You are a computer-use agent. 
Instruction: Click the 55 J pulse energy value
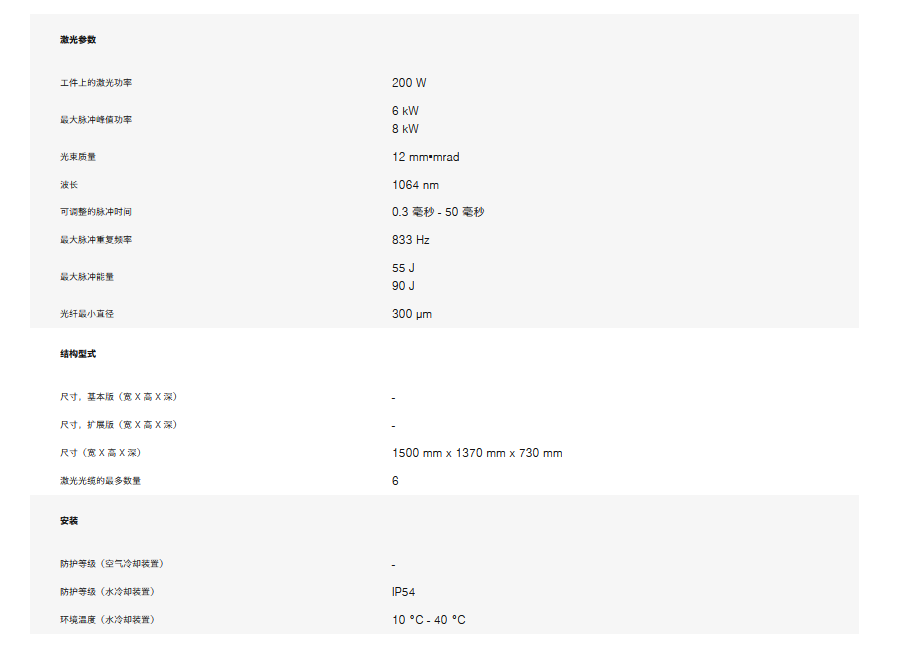coord(403,268)
